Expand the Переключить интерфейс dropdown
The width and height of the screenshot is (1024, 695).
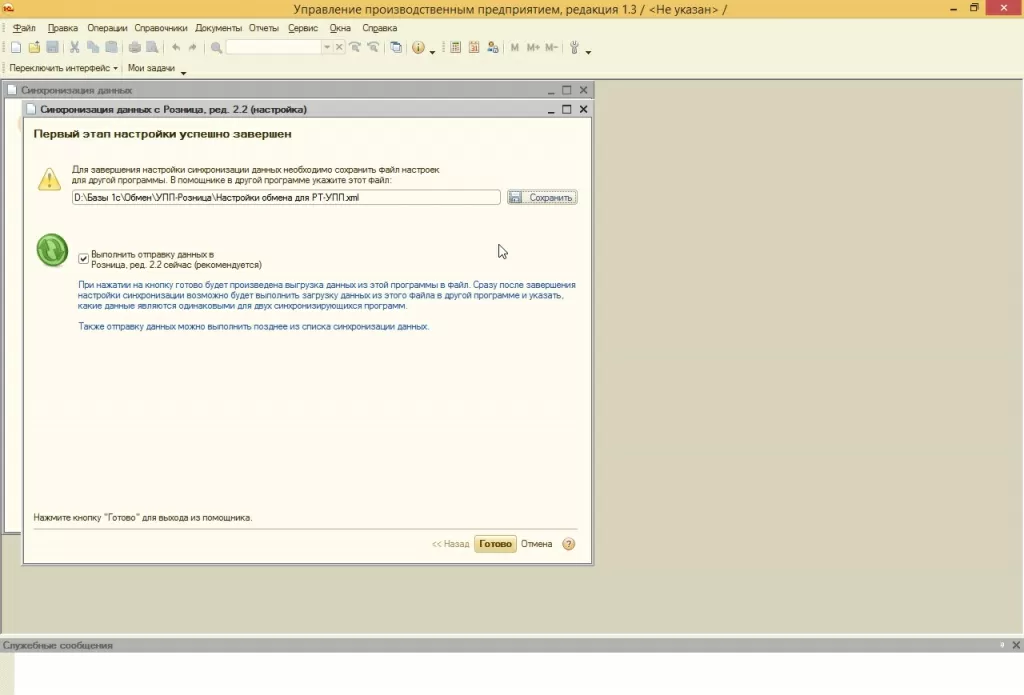pos(63,68)
